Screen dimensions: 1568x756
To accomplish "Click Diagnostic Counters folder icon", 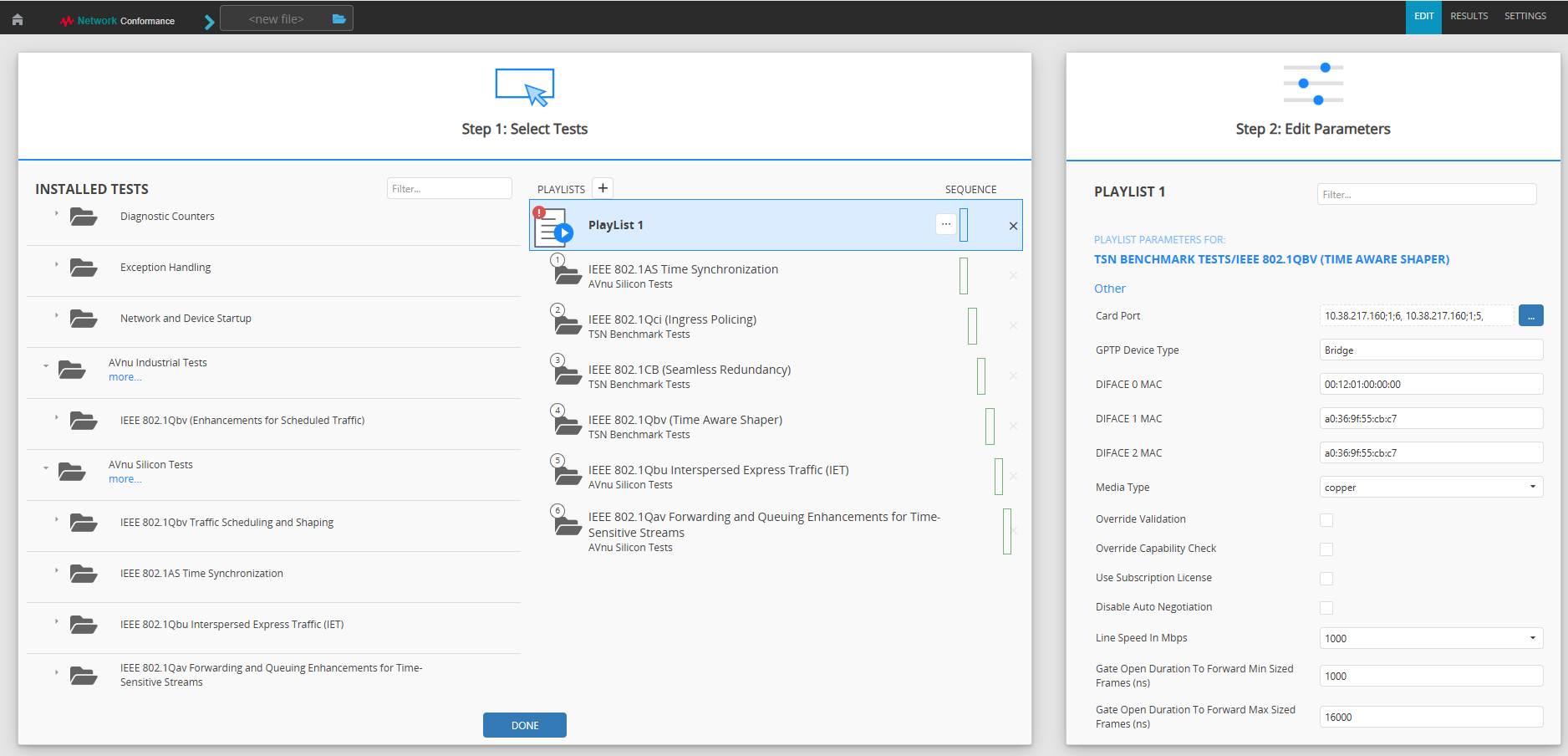I will pyautogui.click(x=84, y=217).
